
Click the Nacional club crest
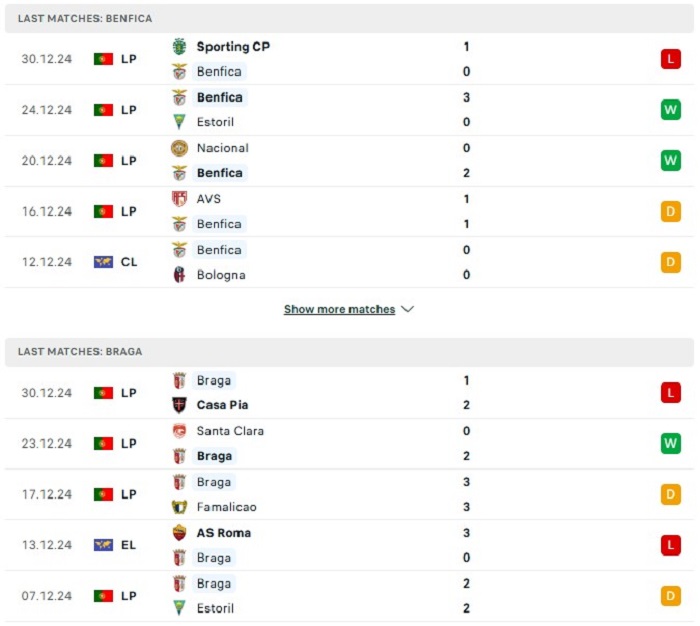pos(179,148)
